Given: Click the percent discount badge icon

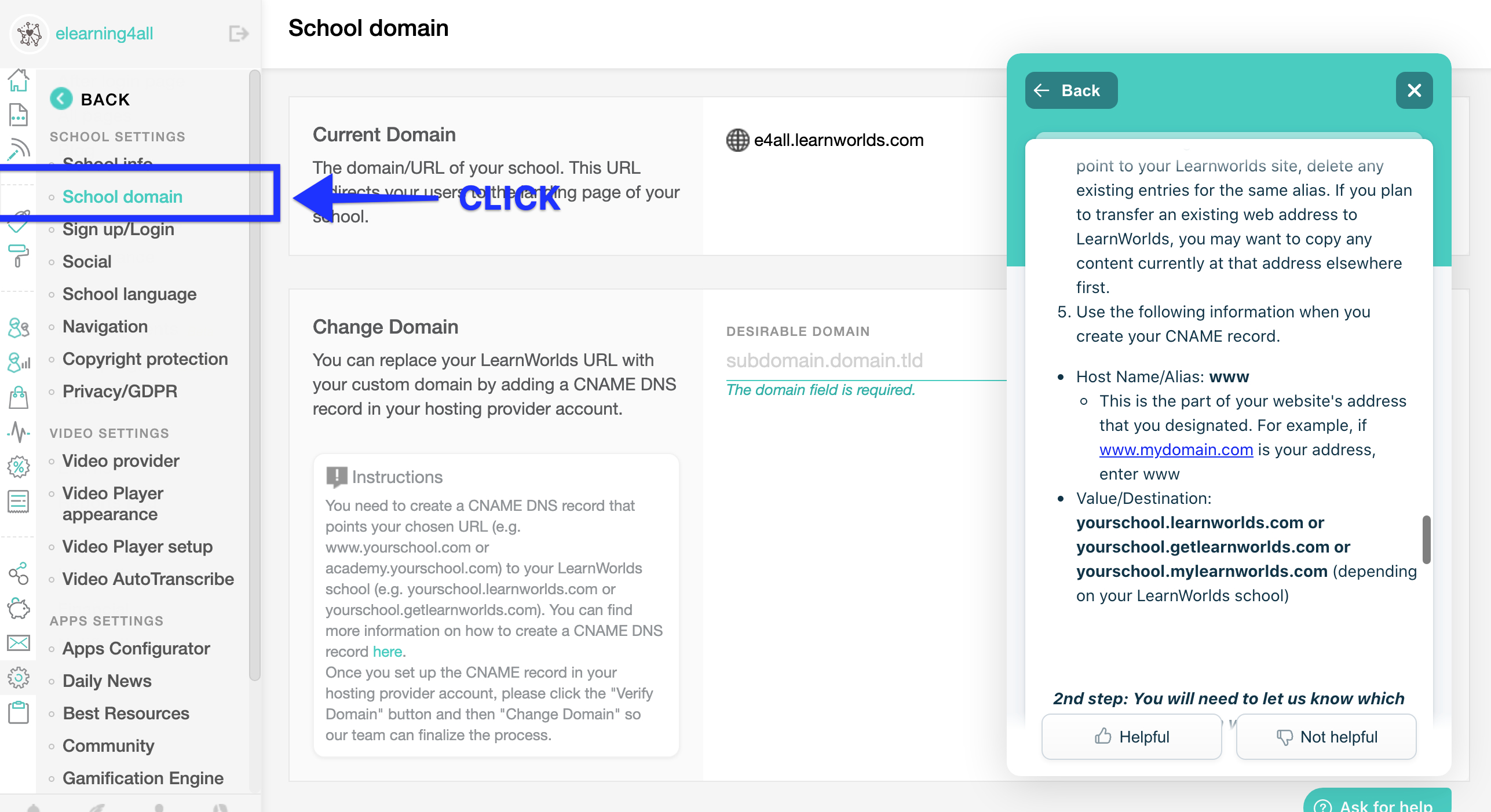Looking at the screenshot, I should click(x=19, y=466).
